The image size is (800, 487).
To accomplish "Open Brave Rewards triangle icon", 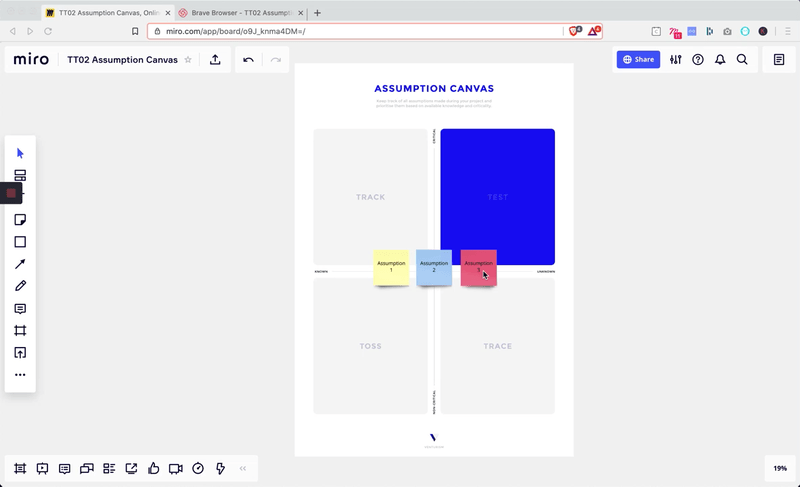I will (x=594, y=31).
